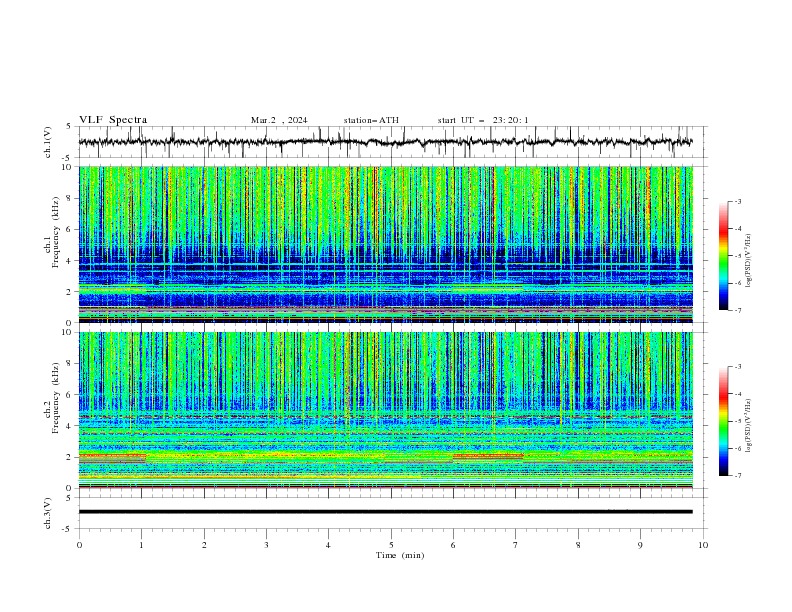This screenshot has height=612, width=792.
Task: Click time-axis tick label "5" at the bottom
Action: tap(391, 545)
